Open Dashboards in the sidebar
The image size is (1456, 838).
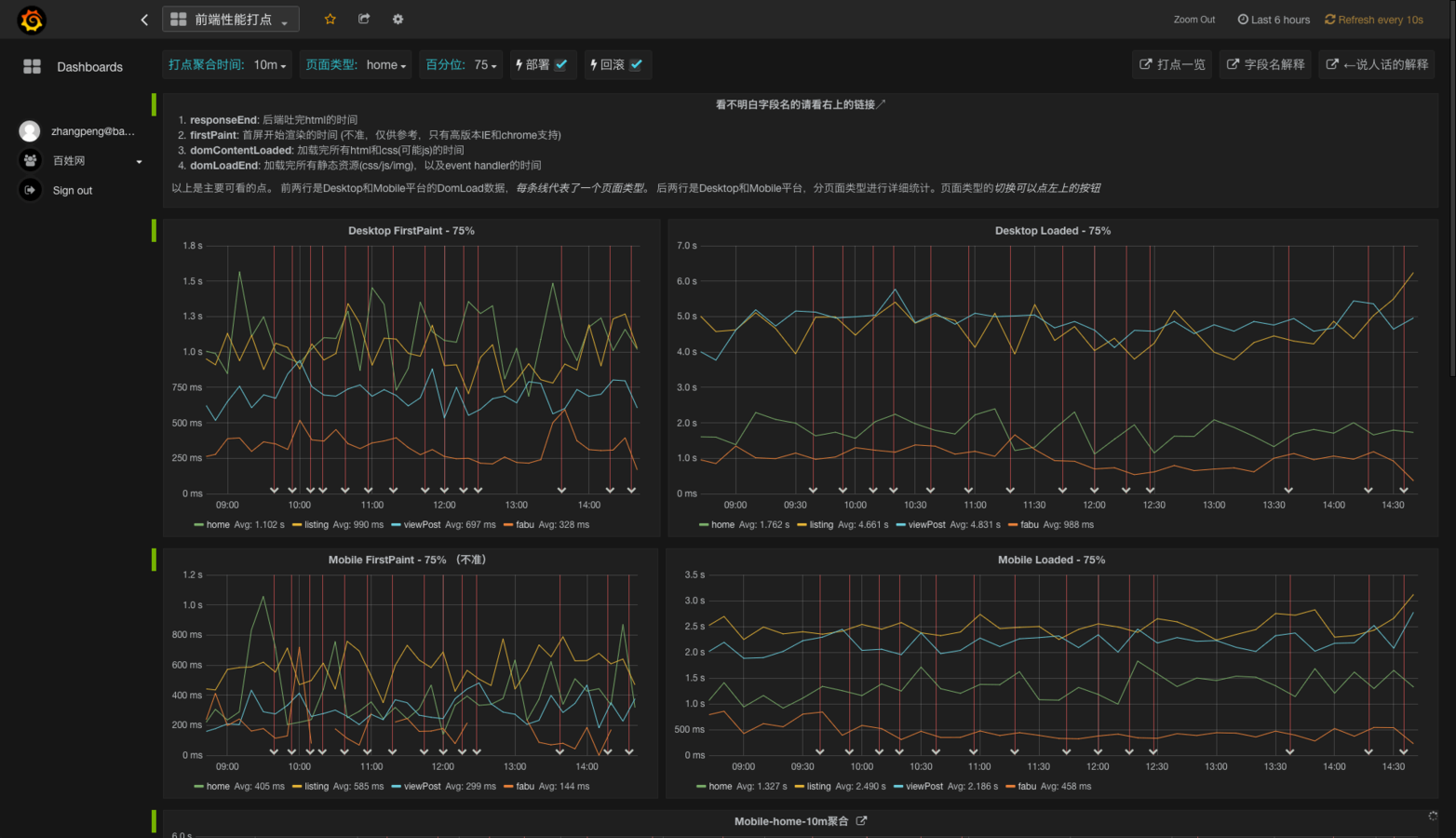[89, 67]
